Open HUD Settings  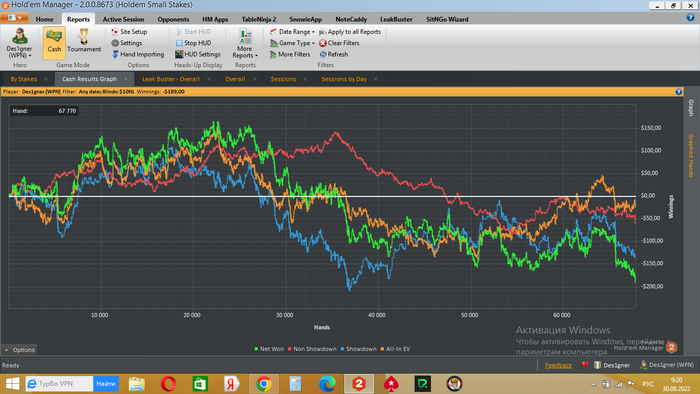[x=198, y=54]
